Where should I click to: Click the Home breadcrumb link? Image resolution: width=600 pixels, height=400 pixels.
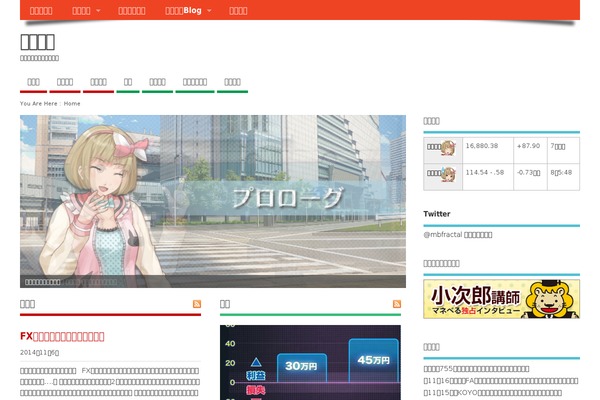[x=72, y=104]
